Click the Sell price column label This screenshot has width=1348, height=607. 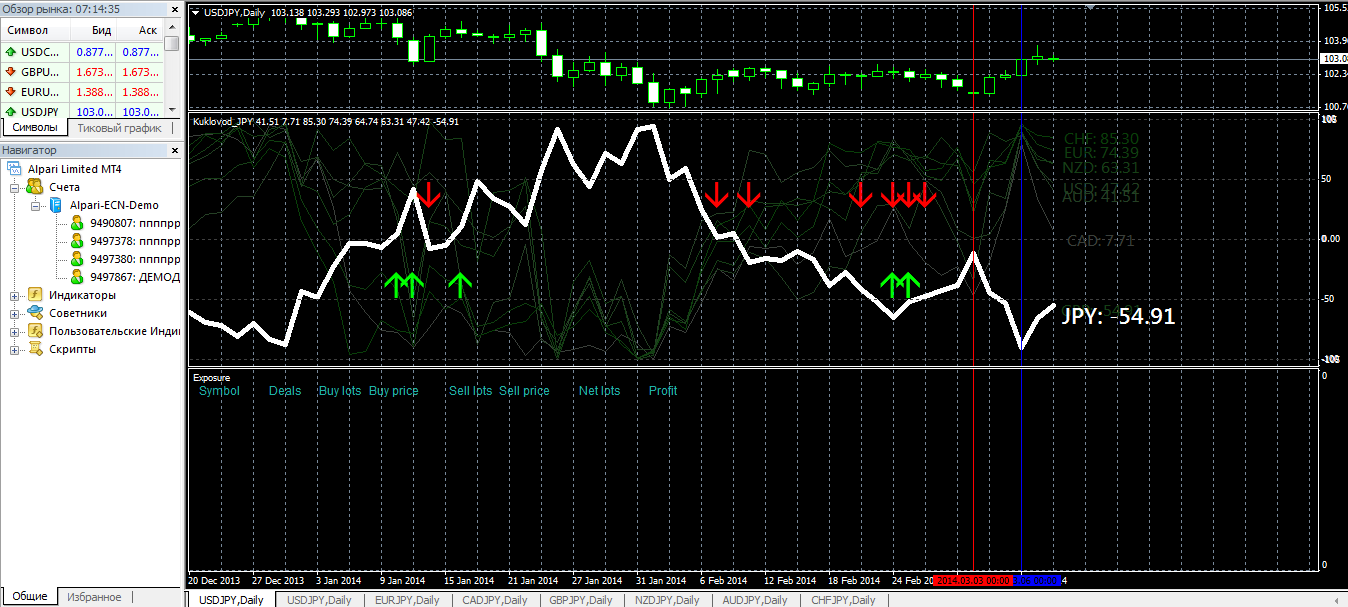(525, 391)
